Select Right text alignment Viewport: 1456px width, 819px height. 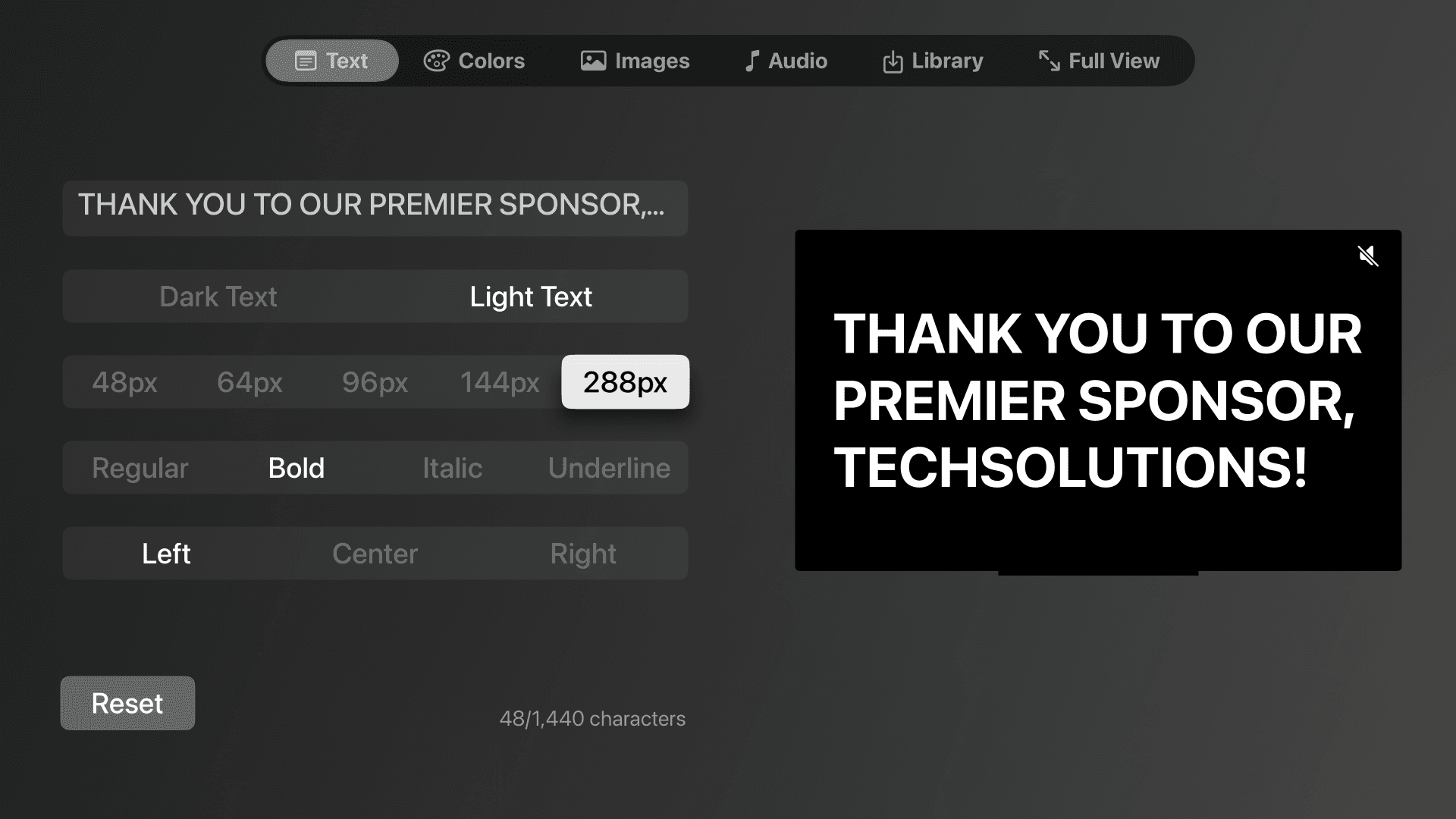[583, 553]
